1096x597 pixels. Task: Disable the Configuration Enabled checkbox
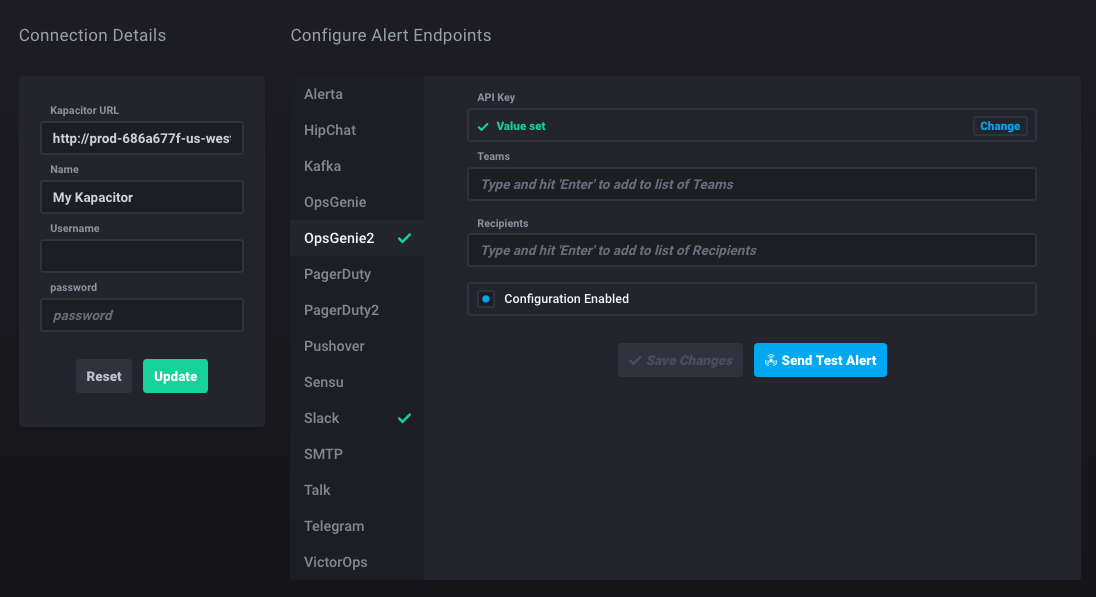[485, 298]
